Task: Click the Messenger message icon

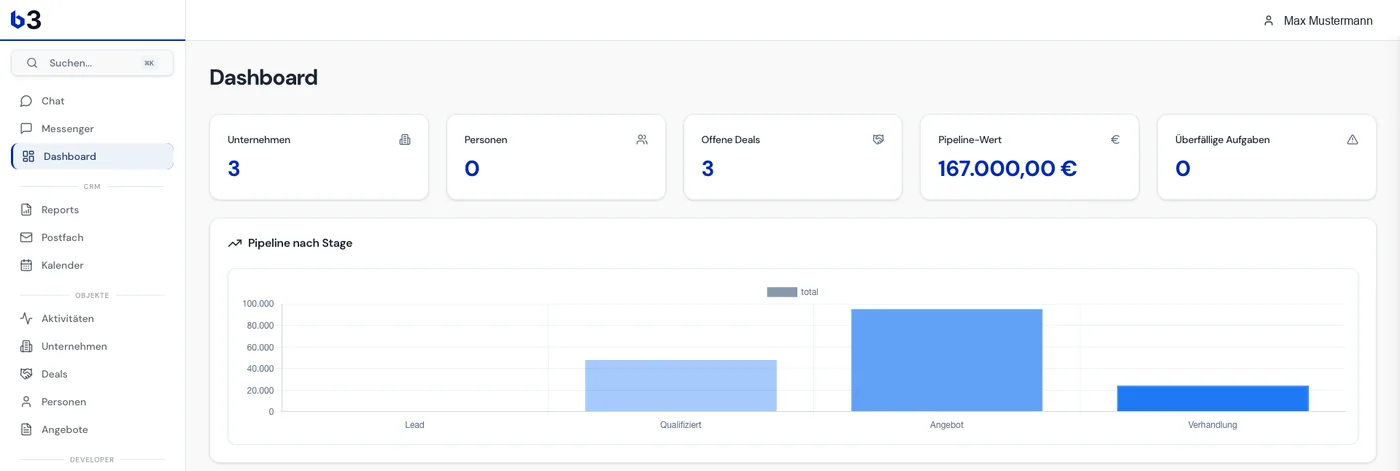Action: pyautogui.click(x=26, y=129)
